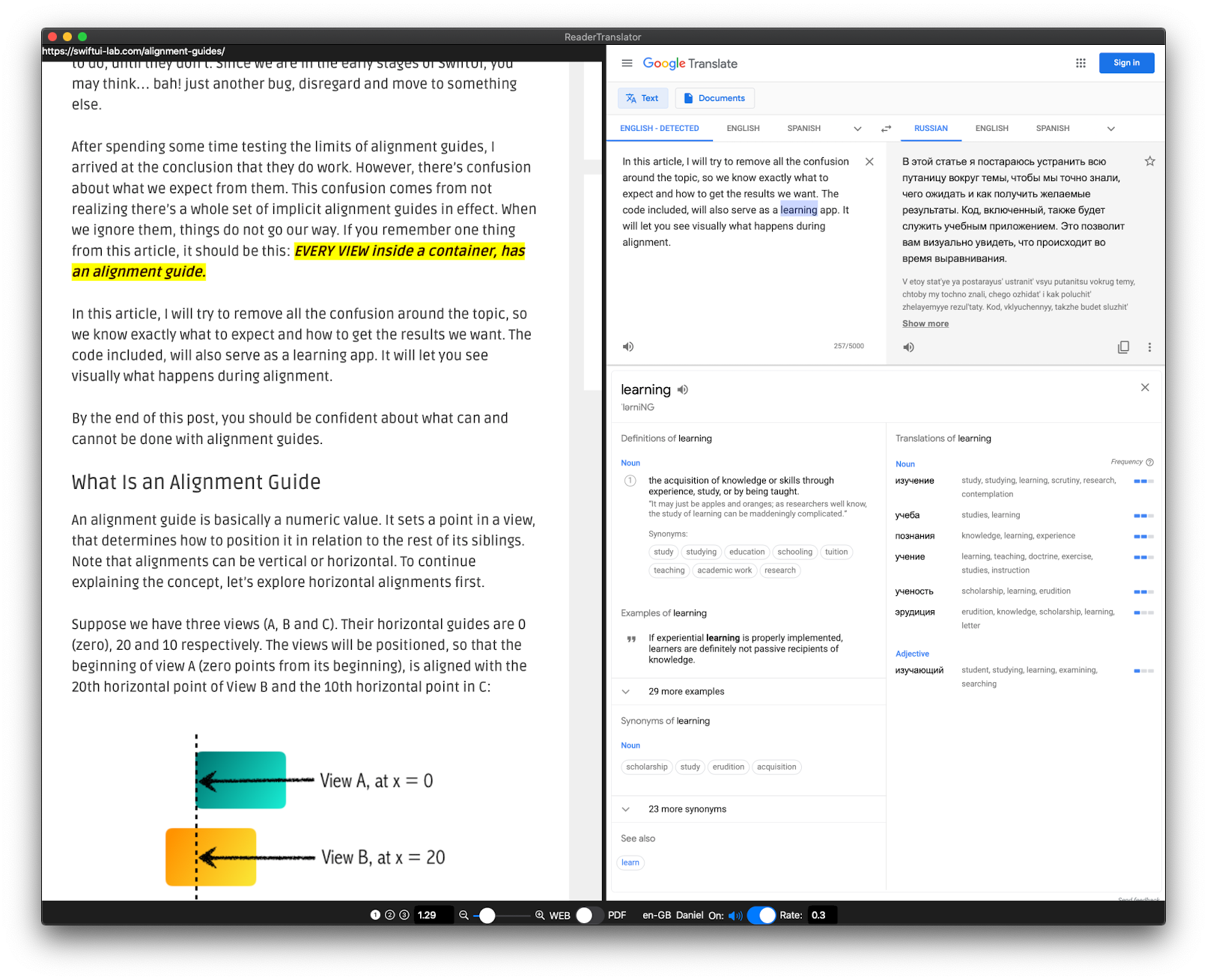Click the 'teaching' synonym chip
Viewport: 1207px width, 980px height.
(669, 570)
